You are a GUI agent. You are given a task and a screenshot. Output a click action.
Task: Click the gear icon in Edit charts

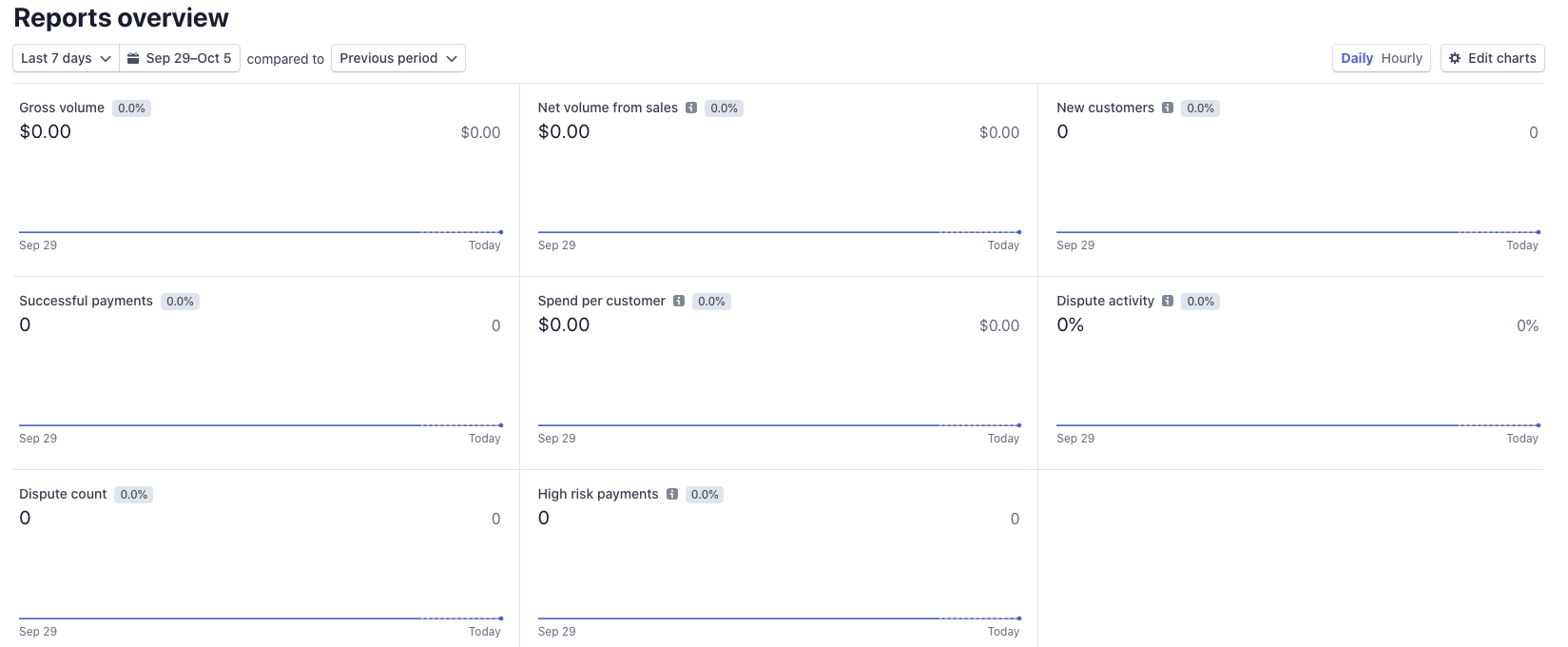click(1455, 58)
